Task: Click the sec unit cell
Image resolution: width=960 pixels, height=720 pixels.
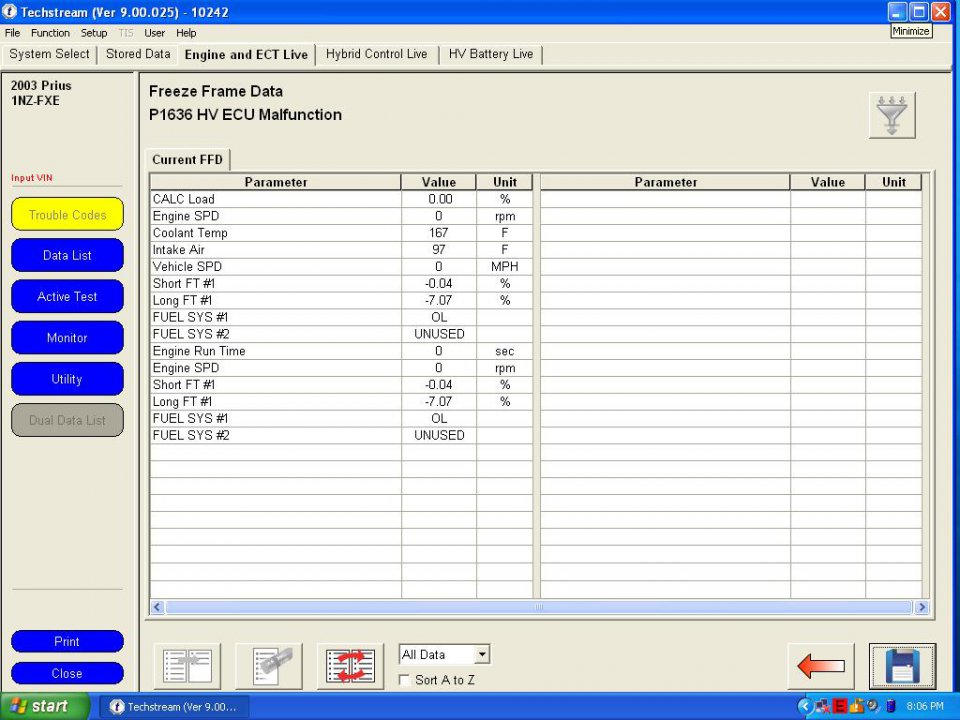Action: click(x=504, y=351)
